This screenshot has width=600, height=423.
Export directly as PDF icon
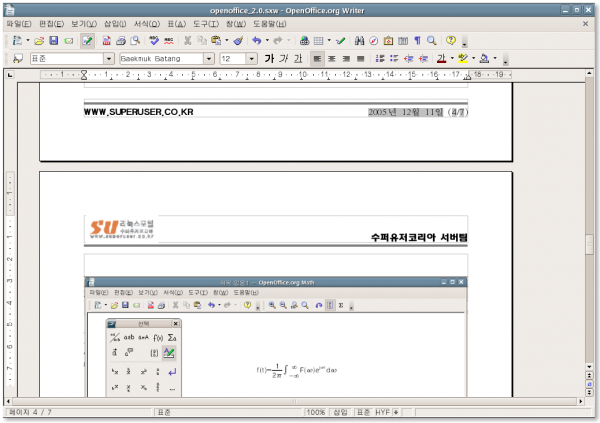[106, 41]
